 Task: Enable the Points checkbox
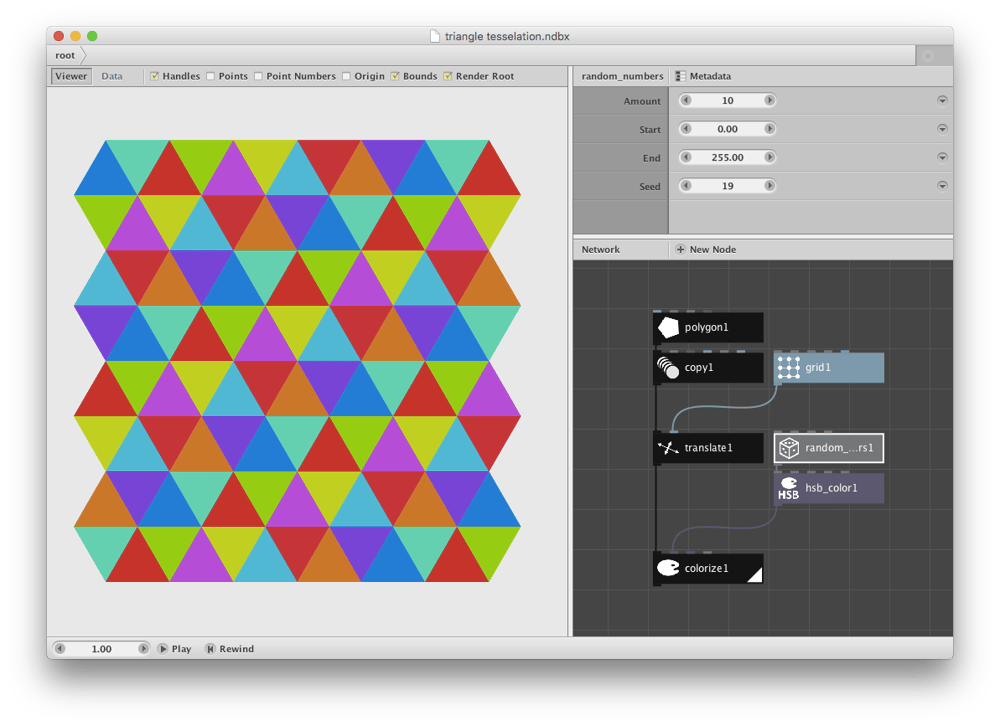tap(210, 76)
